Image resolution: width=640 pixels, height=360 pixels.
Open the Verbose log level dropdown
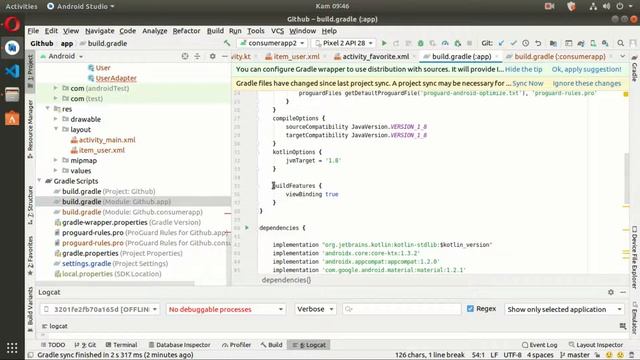tap(315, 309)
